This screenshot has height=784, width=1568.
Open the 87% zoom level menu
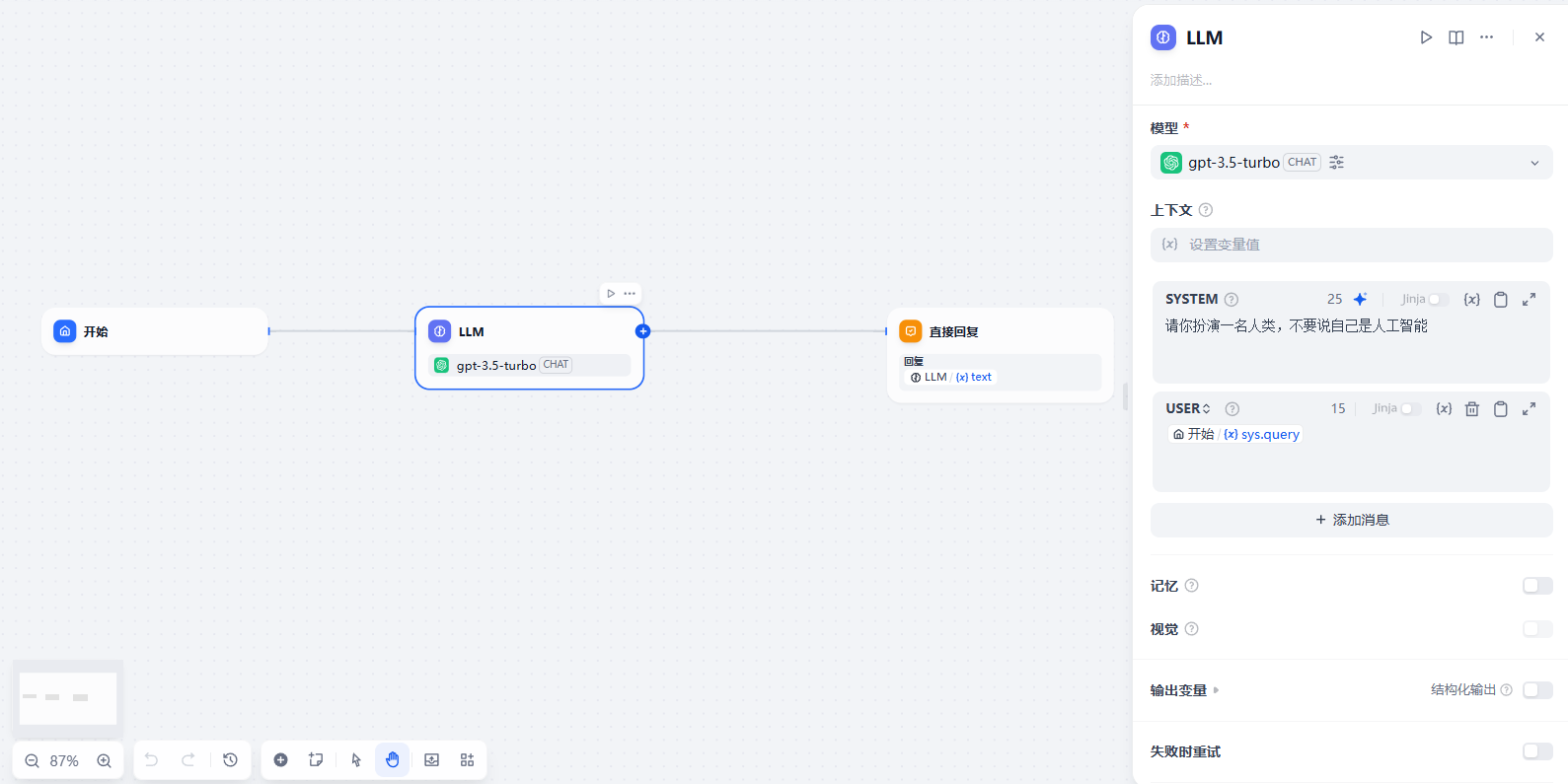64,760
